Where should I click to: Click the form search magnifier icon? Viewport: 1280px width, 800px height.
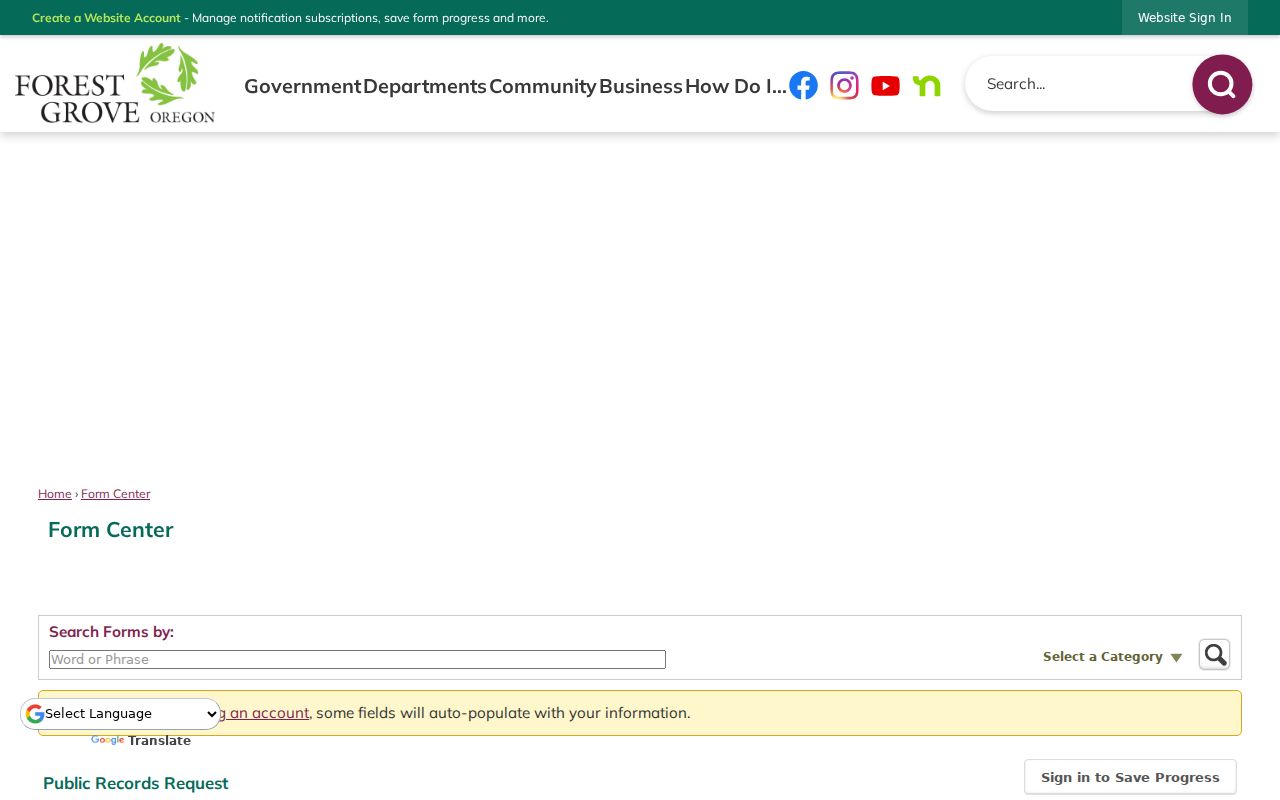coord(1215,655)
